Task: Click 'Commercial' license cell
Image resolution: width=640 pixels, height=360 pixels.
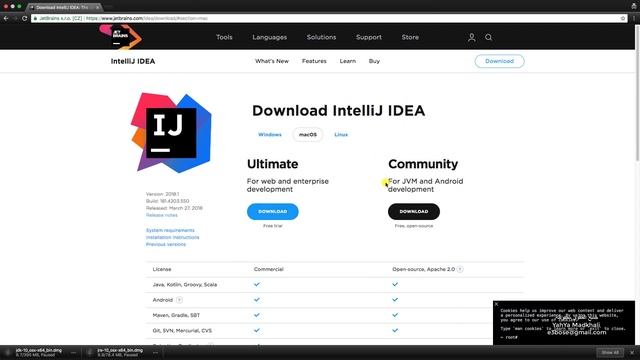Action: (x=269, y=269)
